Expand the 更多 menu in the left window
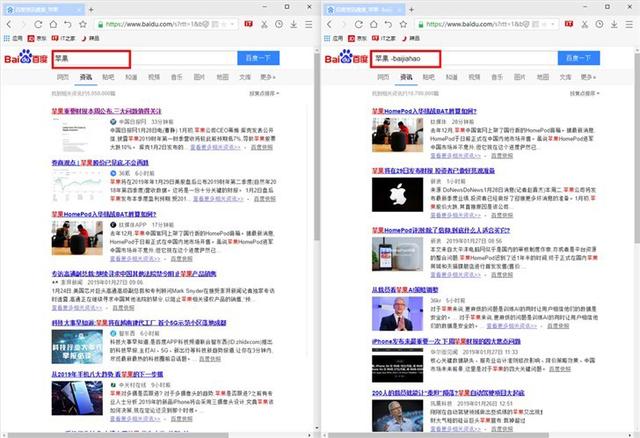640x438 pixels. pyautogui.click(x=268, y=77)
